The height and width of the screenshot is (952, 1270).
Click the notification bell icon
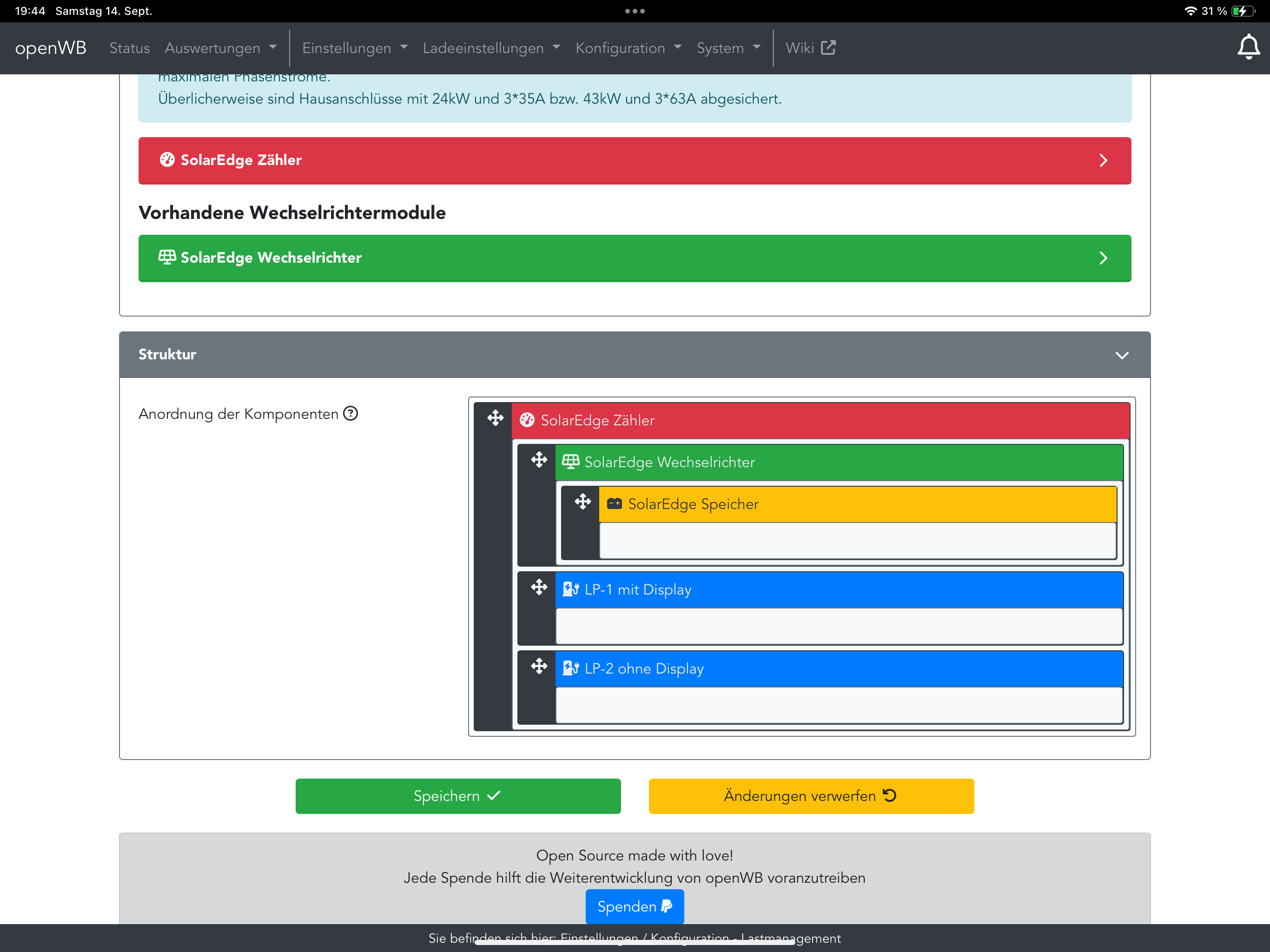[x=1248, y=47]
